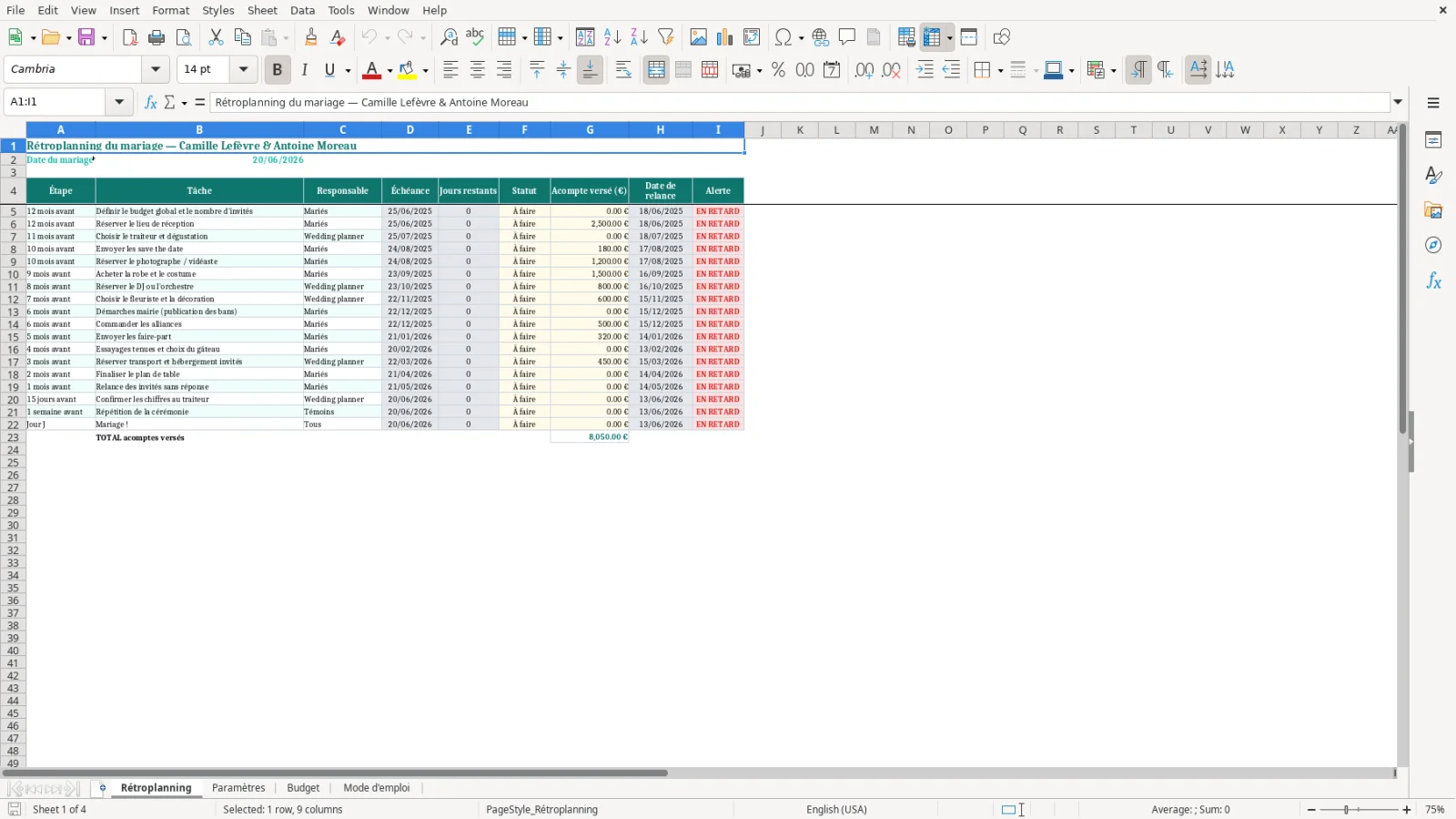Open the Sheet menu
Viewport: 1456px width, 819px height.
click(x=262, y=10)
